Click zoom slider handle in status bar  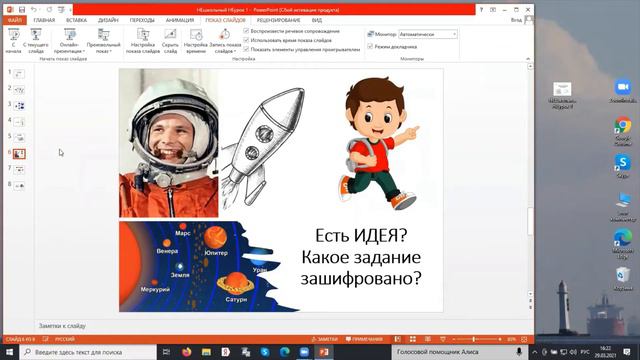(x=473, y=339)
